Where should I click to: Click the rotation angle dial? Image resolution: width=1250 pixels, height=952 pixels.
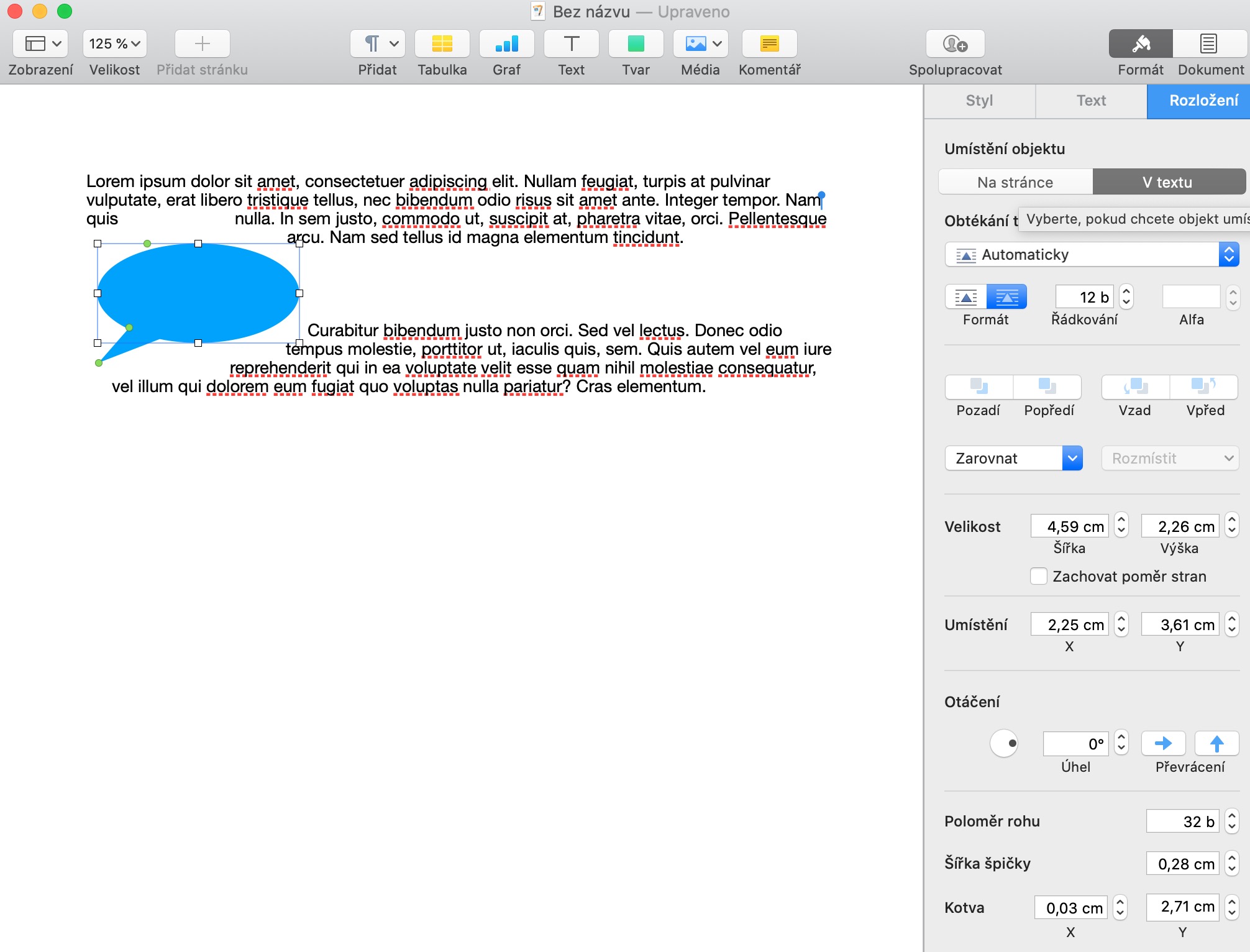point(1003,743)
